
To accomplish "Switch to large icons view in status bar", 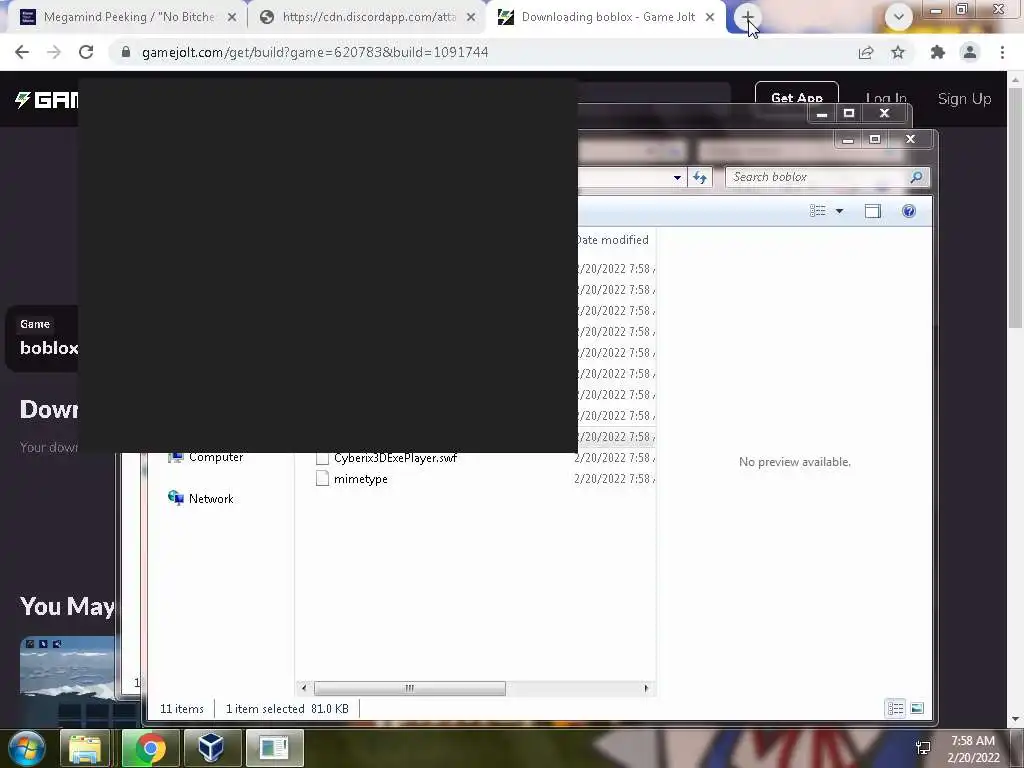I will (x=917, y=708).
